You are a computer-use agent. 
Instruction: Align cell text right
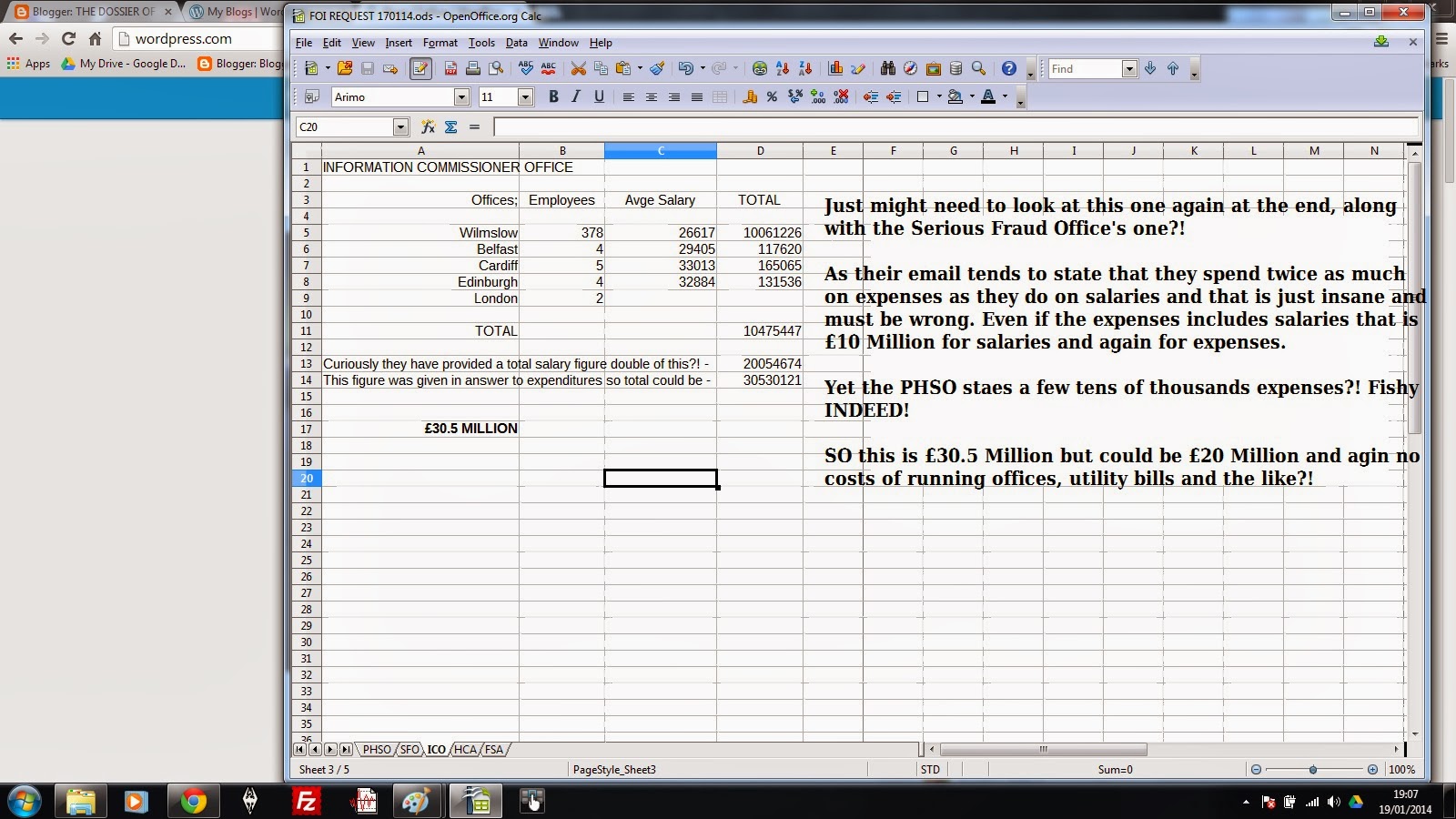coord(673,97)
